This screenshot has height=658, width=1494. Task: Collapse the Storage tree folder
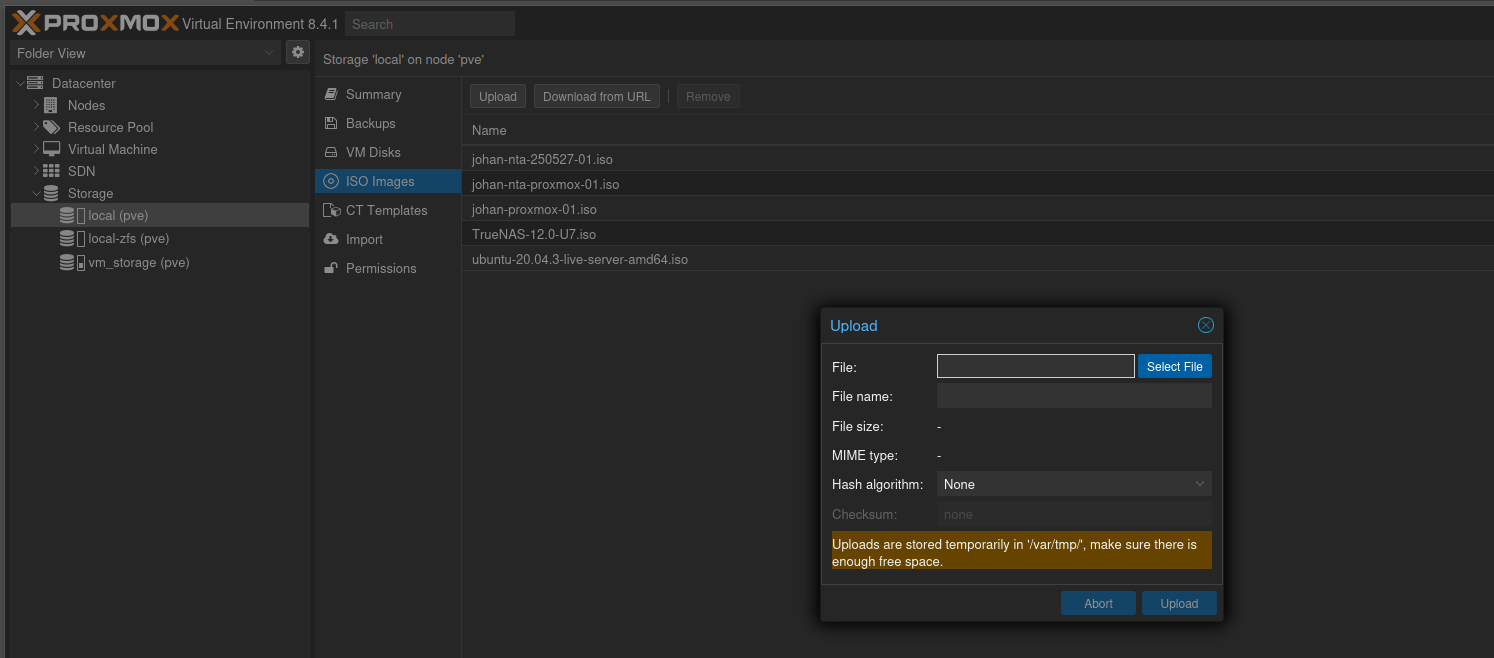click(37, 193)
